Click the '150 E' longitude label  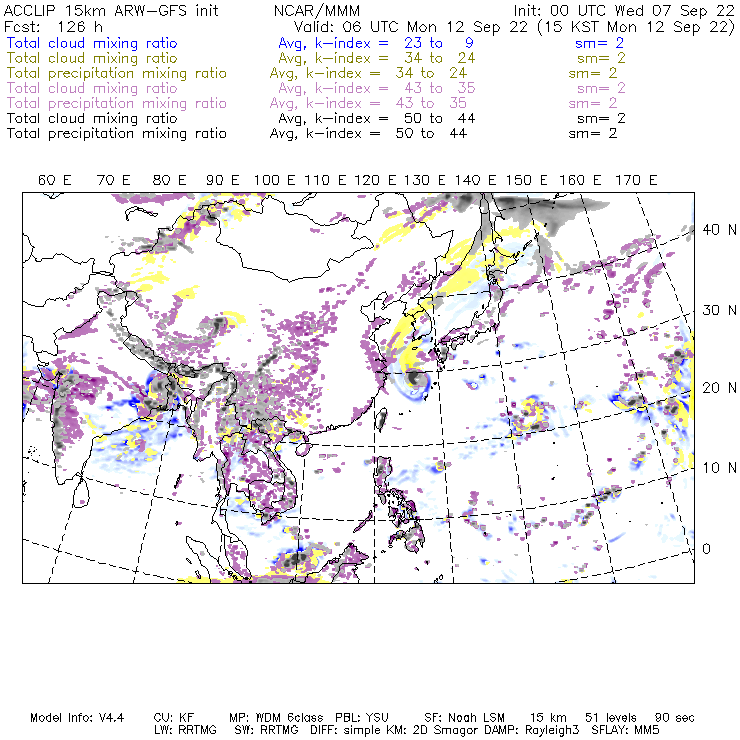(527, 180)
